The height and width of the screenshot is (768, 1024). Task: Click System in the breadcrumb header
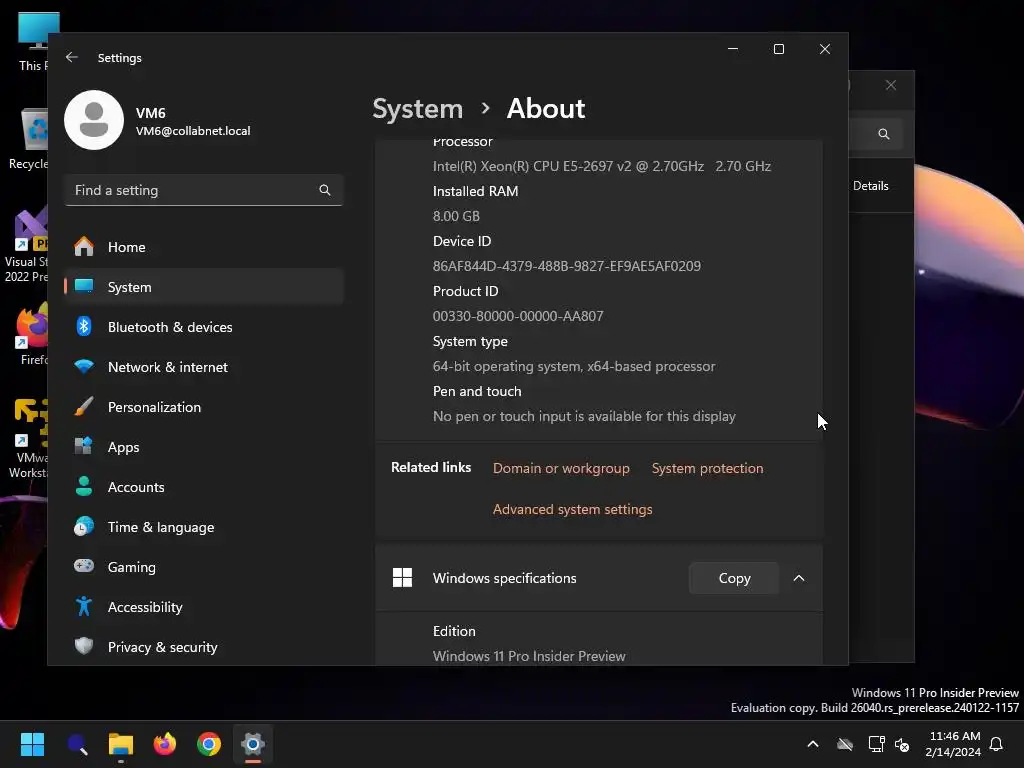(x=417, y=108)
